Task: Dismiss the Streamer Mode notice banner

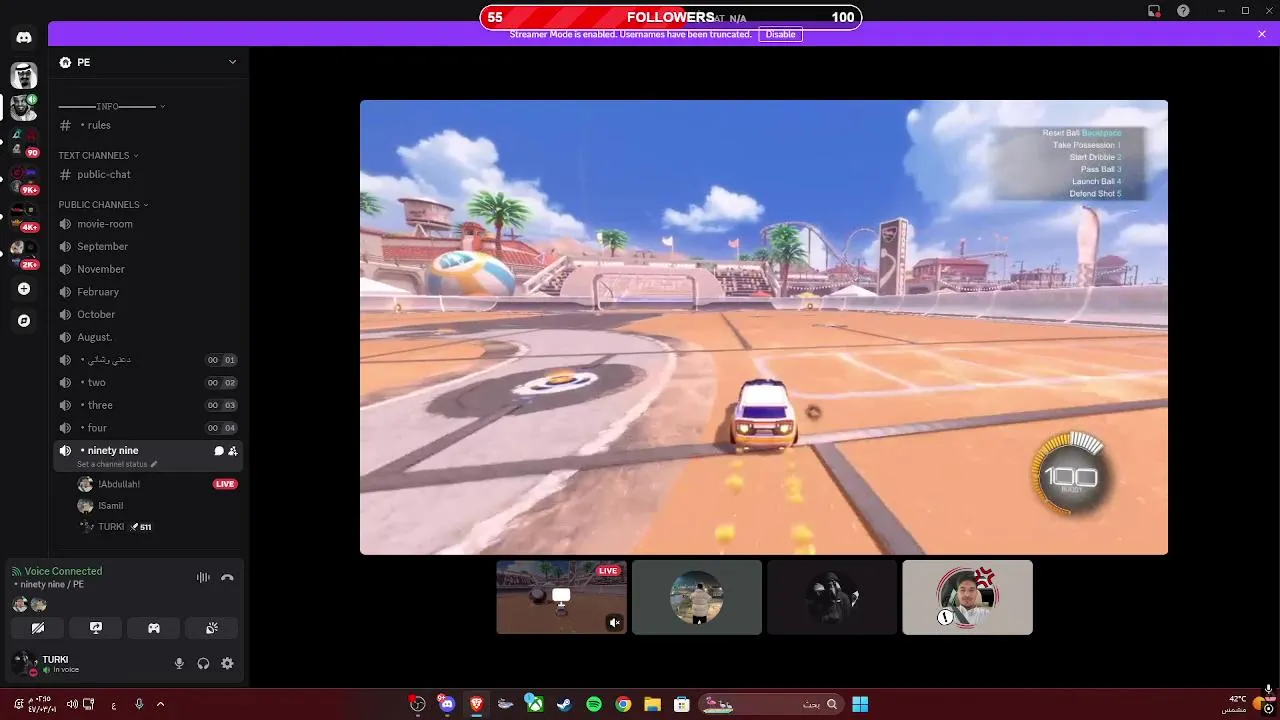Action: pyautogui.click(x=1262, y=34)
